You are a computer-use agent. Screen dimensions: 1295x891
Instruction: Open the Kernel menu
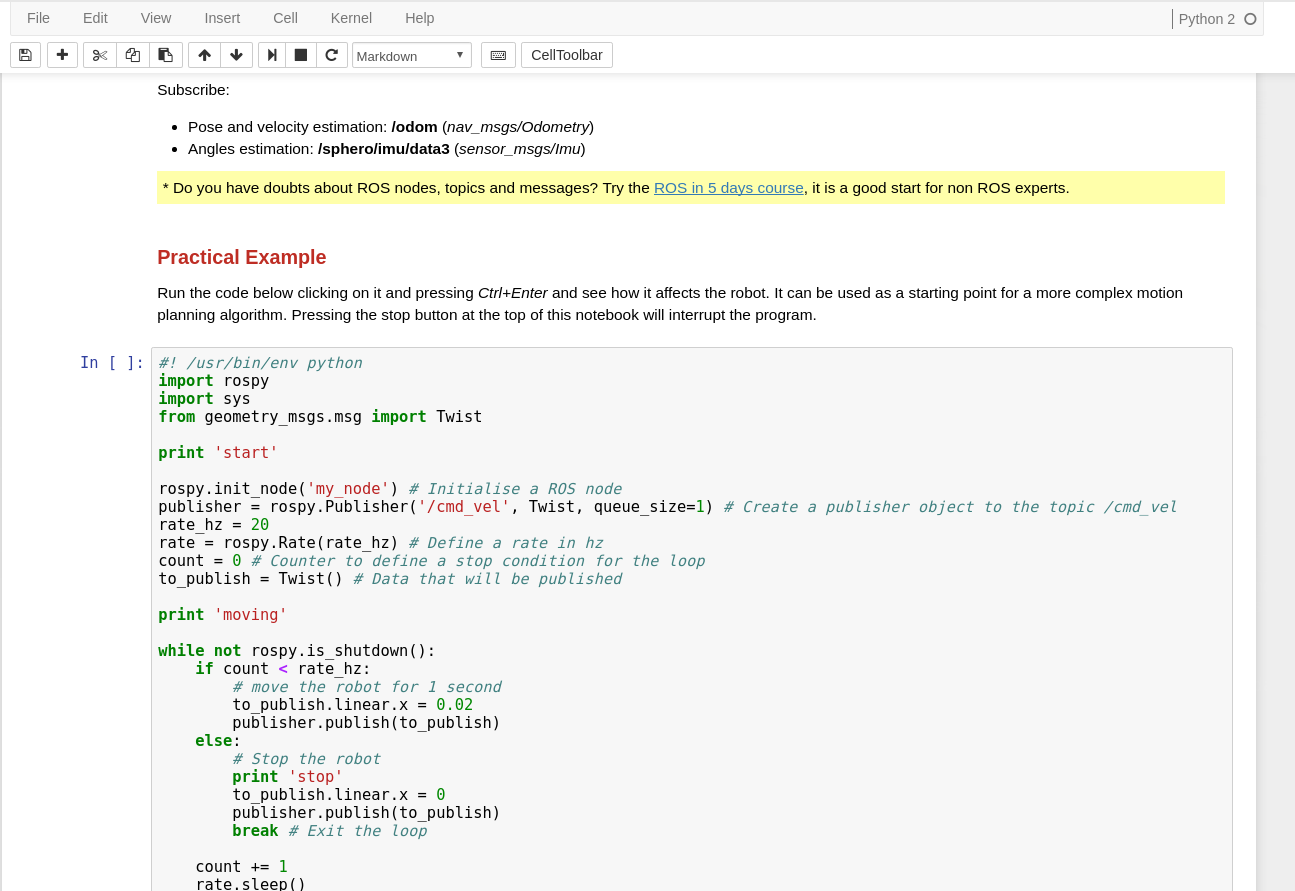(x=351, y=18)
